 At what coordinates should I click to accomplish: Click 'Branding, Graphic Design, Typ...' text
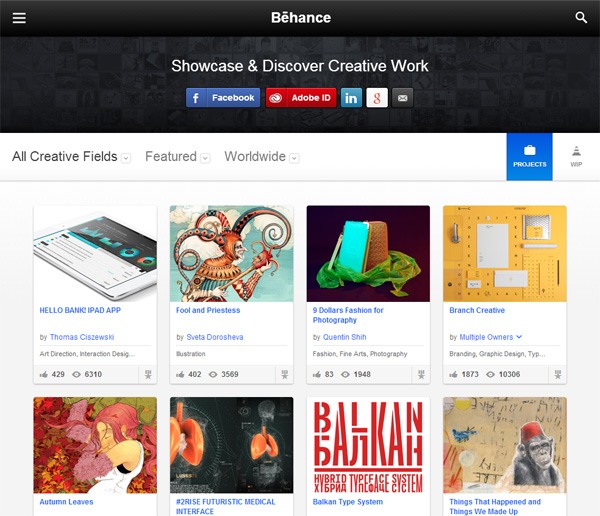(497, 354)
